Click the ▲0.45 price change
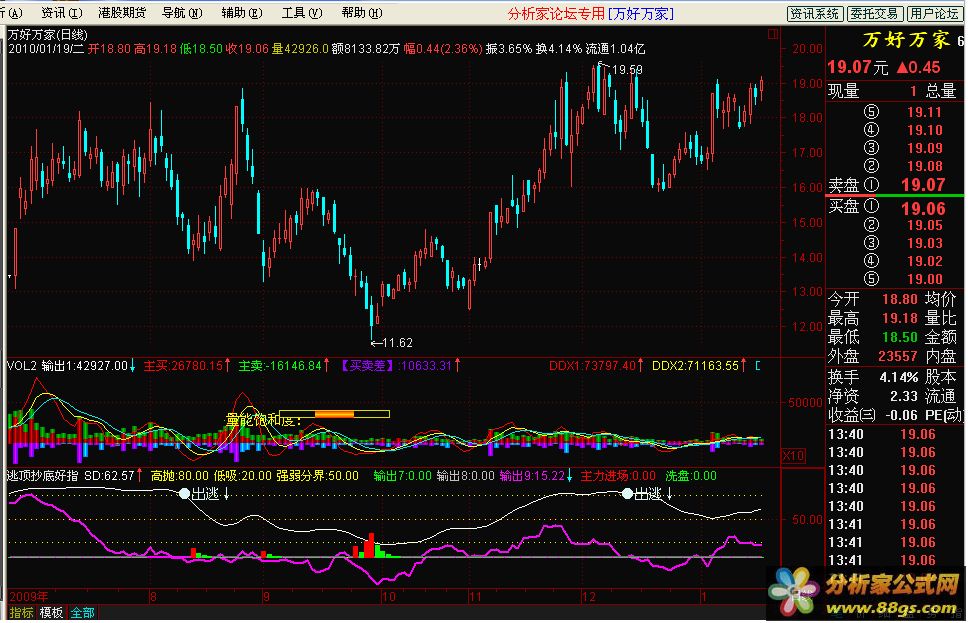Viewport: 968px width, 623px height. [x=919, y=67]
